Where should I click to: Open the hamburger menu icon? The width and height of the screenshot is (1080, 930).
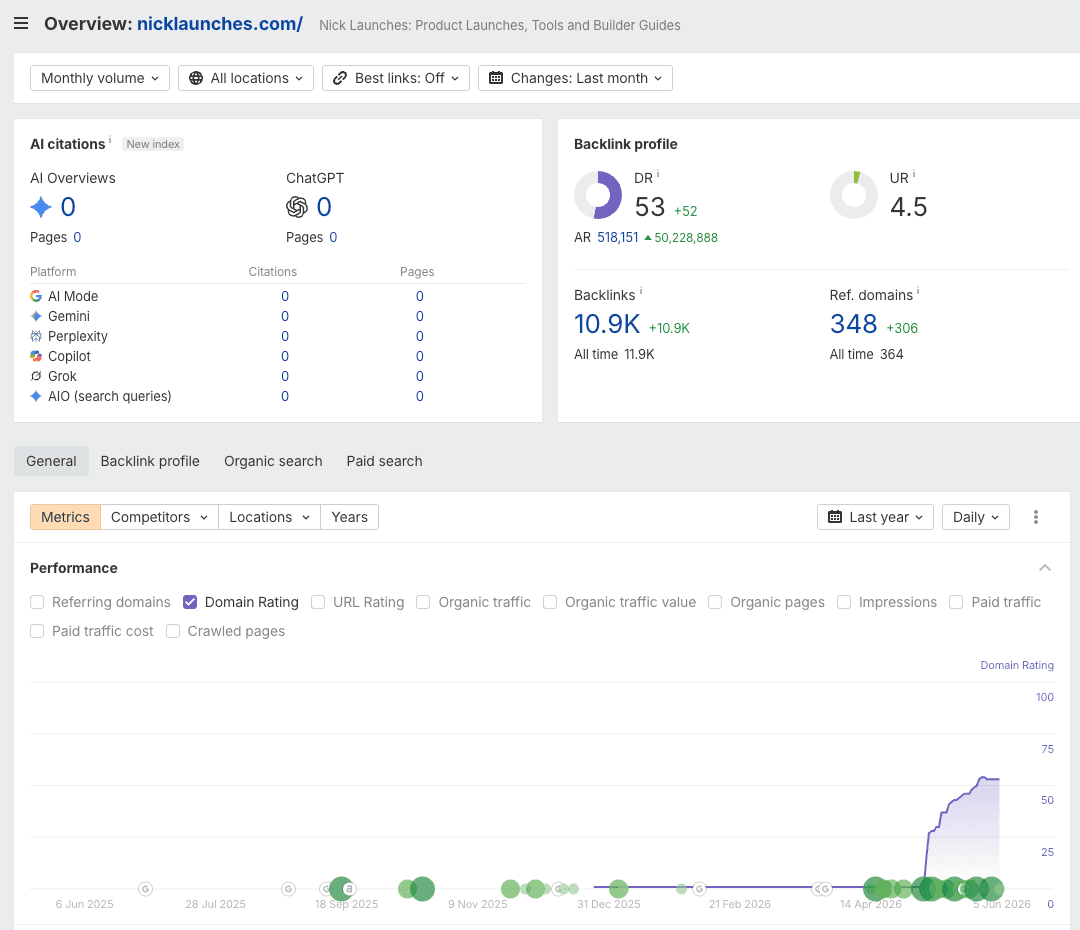(21, 23)
